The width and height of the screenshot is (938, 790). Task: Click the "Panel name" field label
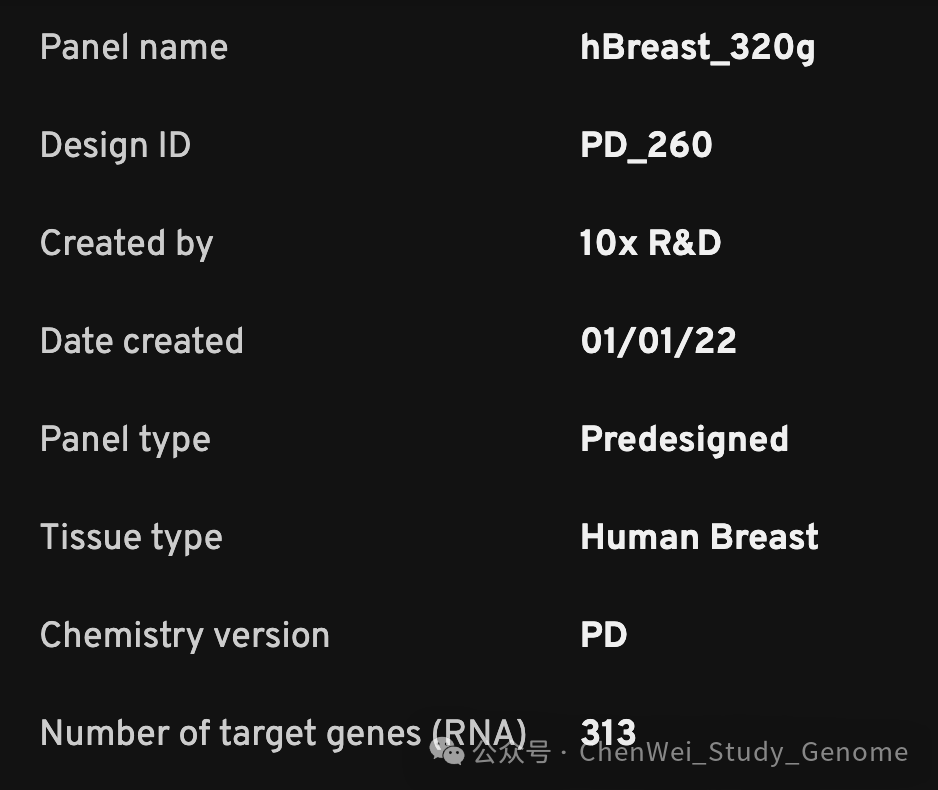coord(134,47)
